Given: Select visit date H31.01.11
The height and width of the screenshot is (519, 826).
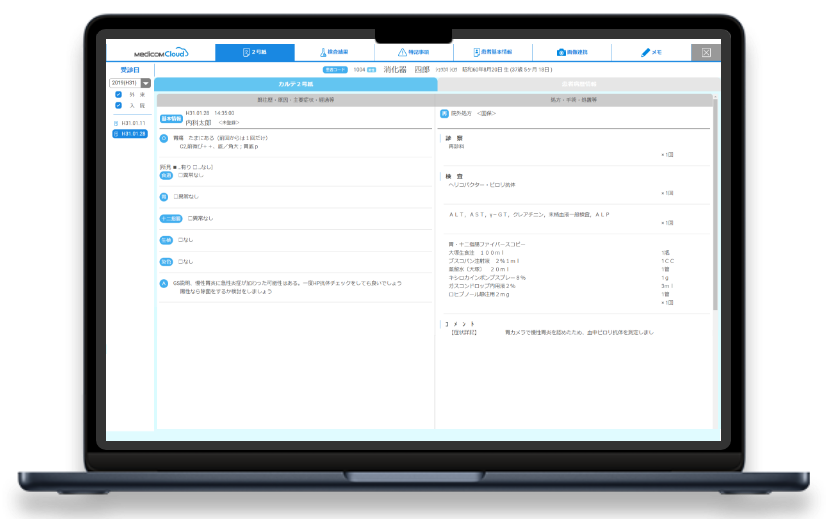Looking at the screenshot, I should pyautogui.click(x=133, y=122).
